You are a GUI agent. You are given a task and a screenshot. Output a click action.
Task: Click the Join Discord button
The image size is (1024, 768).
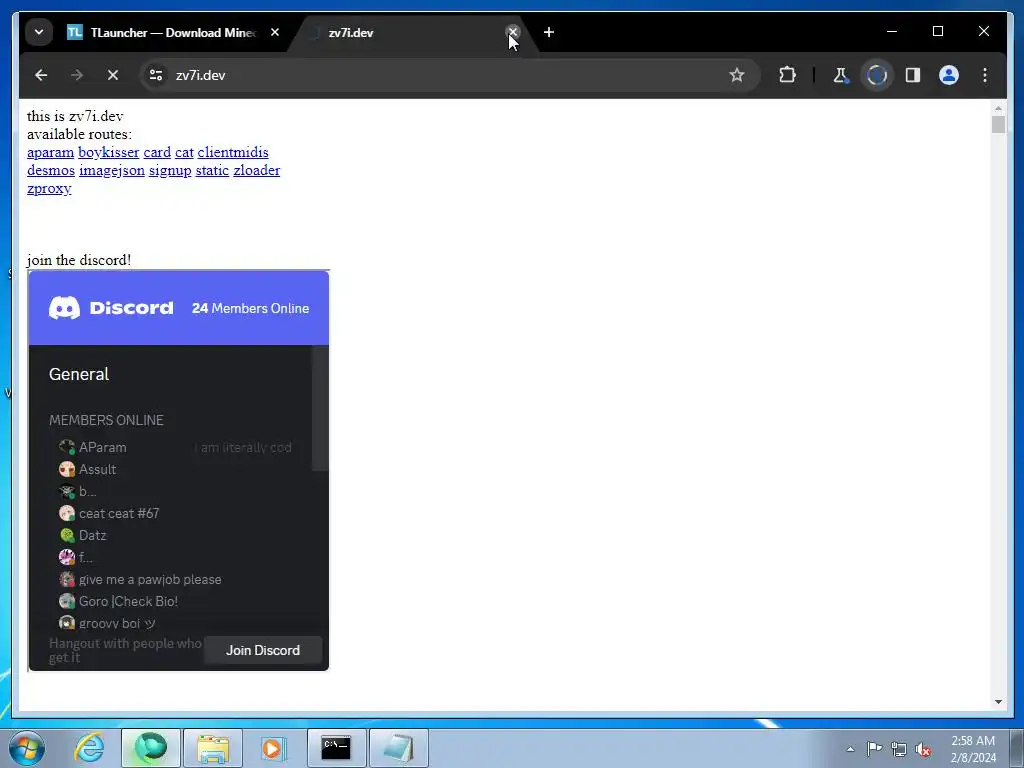pos(263,650)
